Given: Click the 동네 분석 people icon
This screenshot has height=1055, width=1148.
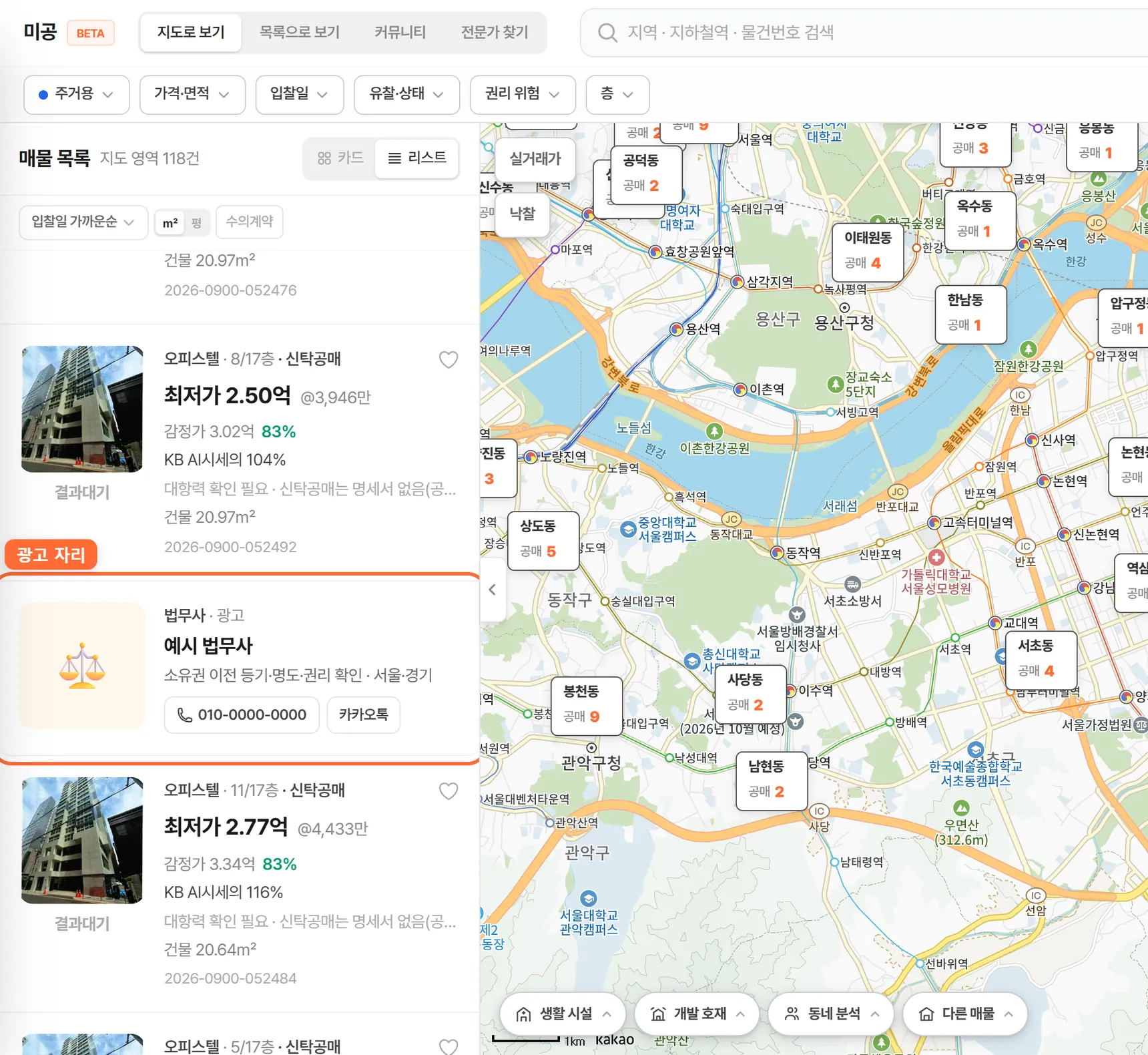Looking at the screenshot, I should pos(792,1014).
